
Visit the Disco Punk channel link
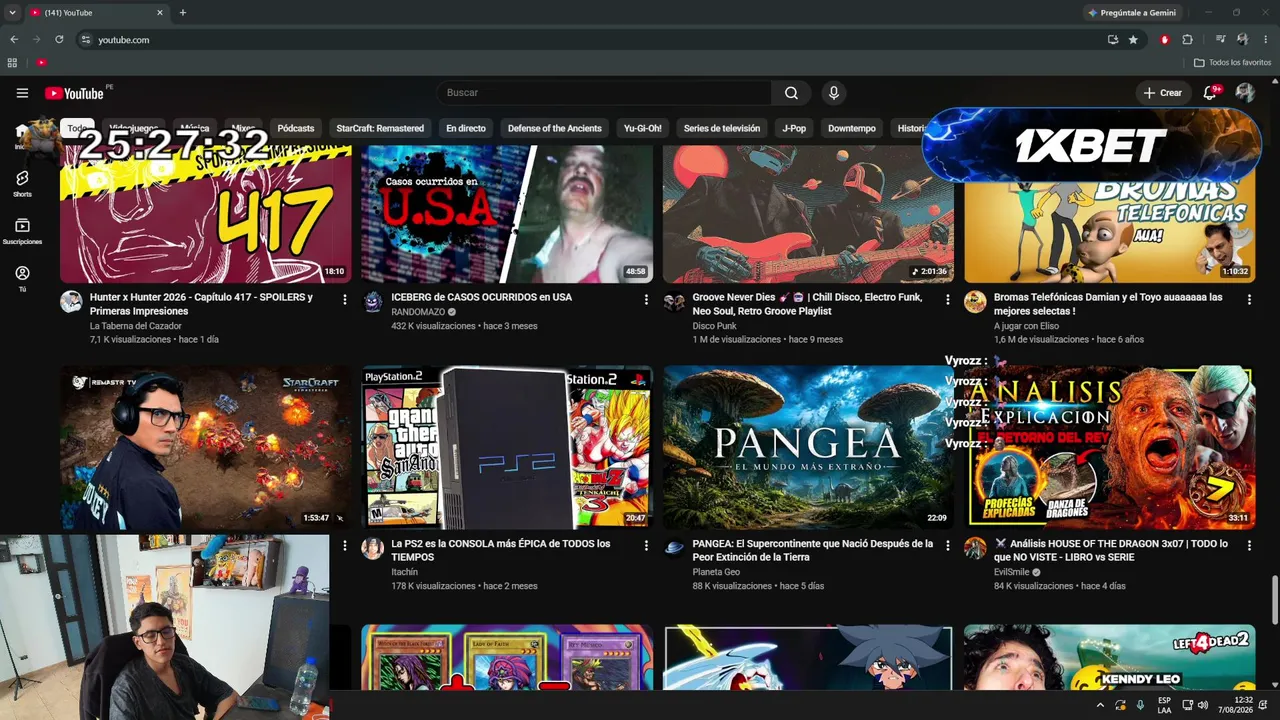pyautogui.click(x=714, y=326)
